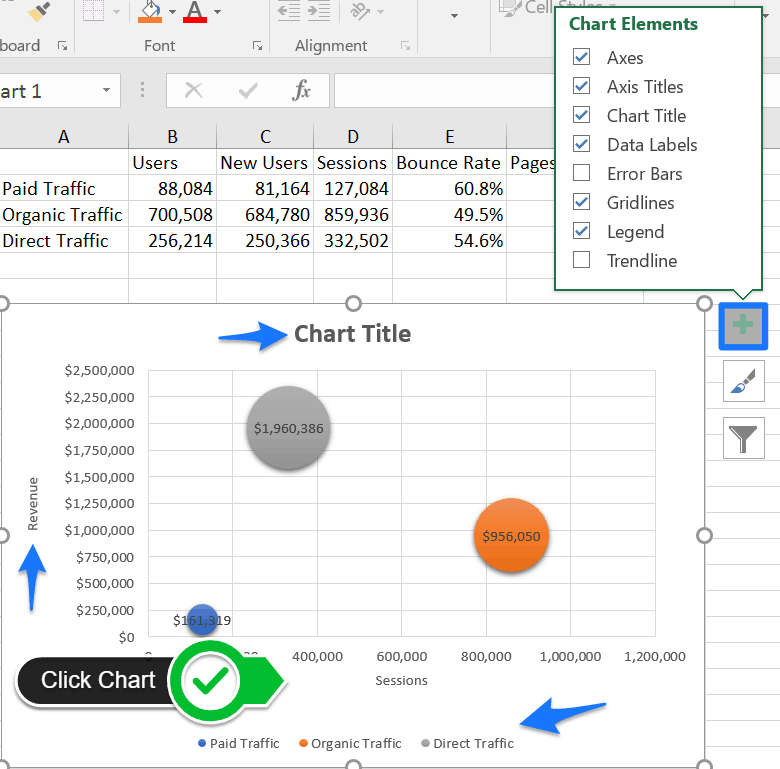Click Paid Traffic legend entry
The width and height of the screenshot is (780, 769).
click(x=239, y=743)
